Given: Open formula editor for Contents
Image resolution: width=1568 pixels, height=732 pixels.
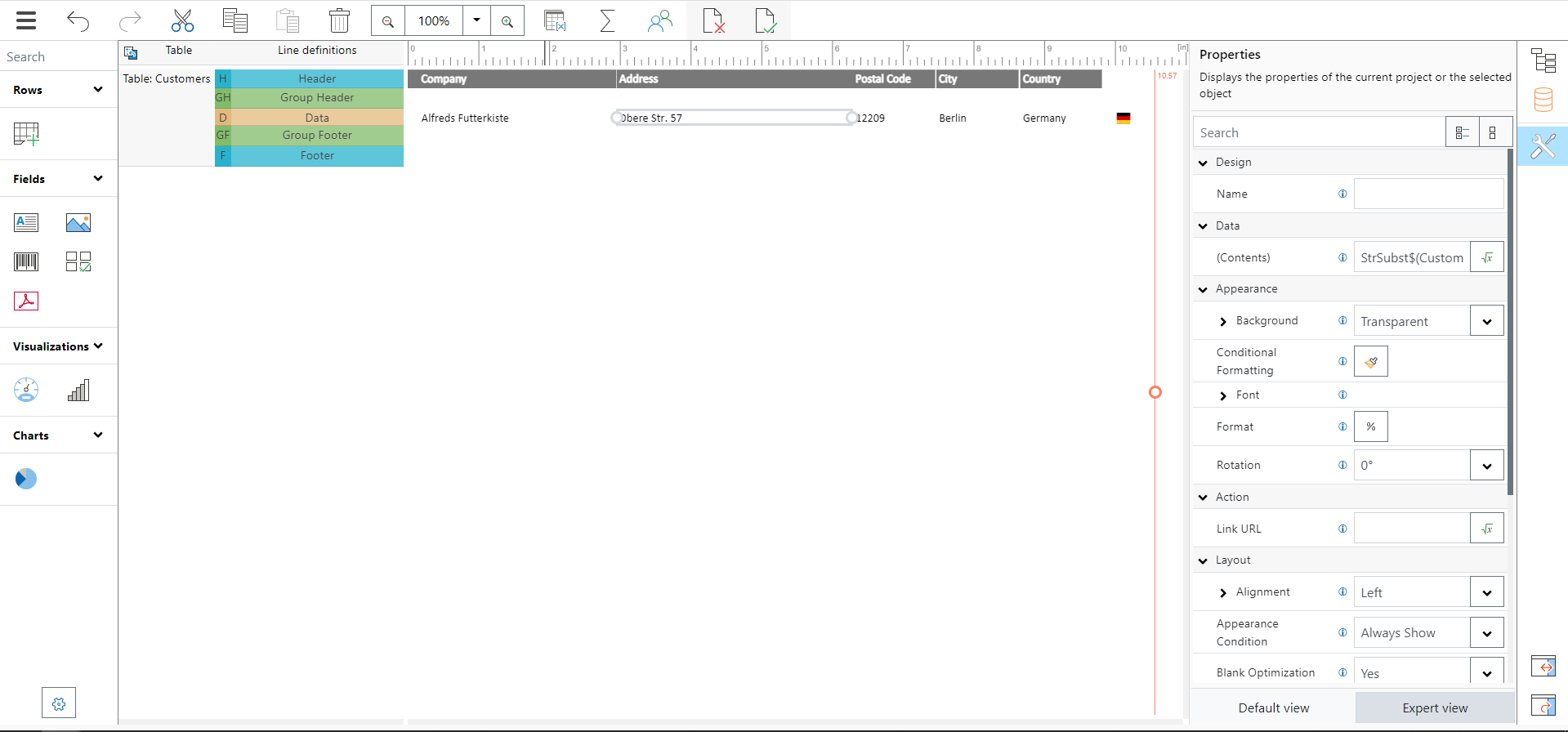Looking at the screenshot, I should (x=1487, y=257).
